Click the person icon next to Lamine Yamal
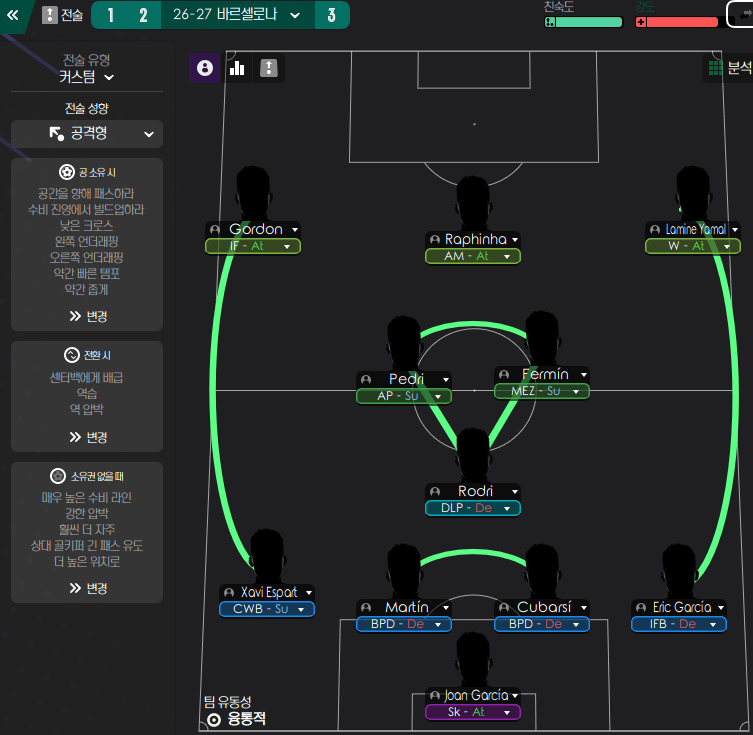The image size is (753, 735). [655, 229]
